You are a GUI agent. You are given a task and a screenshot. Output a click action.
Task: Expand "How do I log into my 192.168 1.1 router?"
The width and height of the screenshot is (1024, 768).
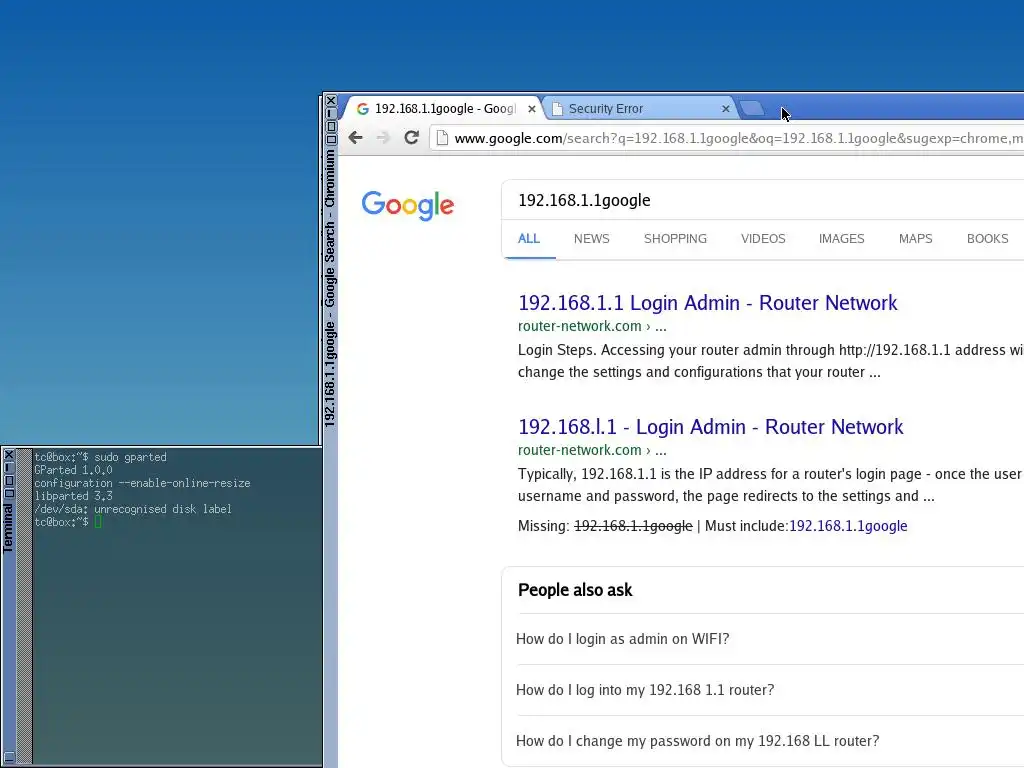(x=645, y=690)
